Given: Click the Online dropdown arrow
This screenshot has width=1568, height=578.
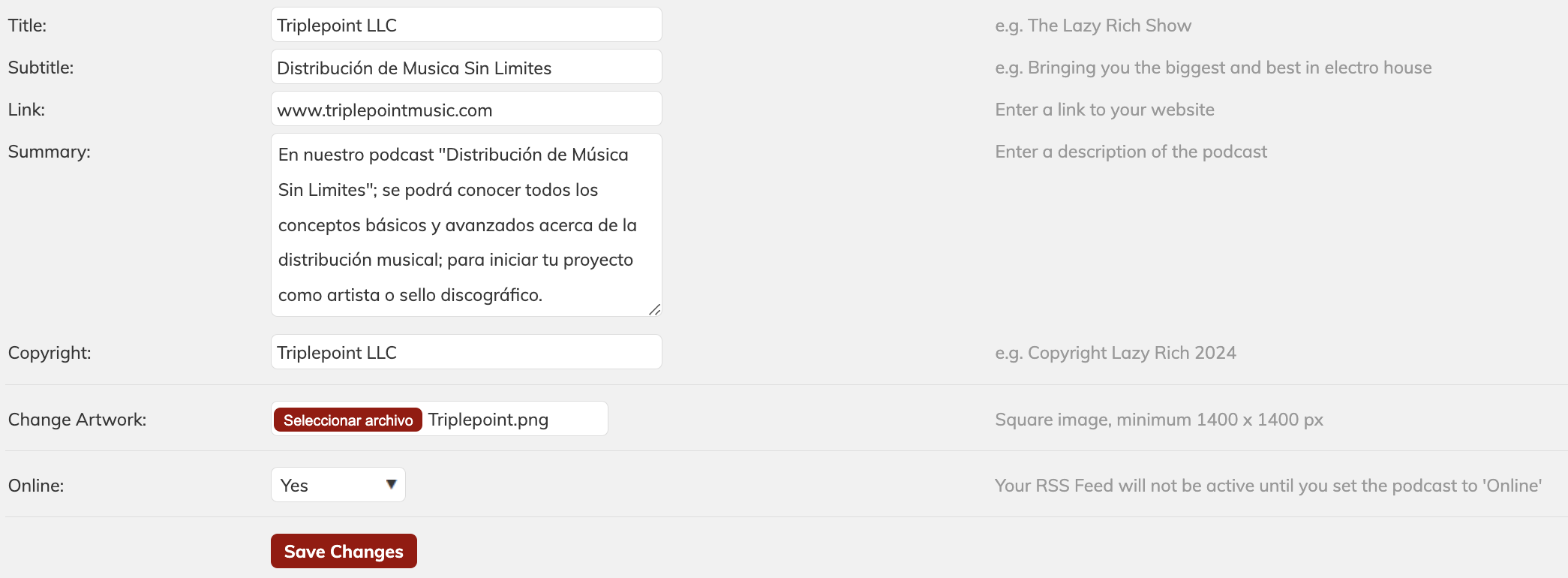Looking at the screenshot, I should (391, 485).
